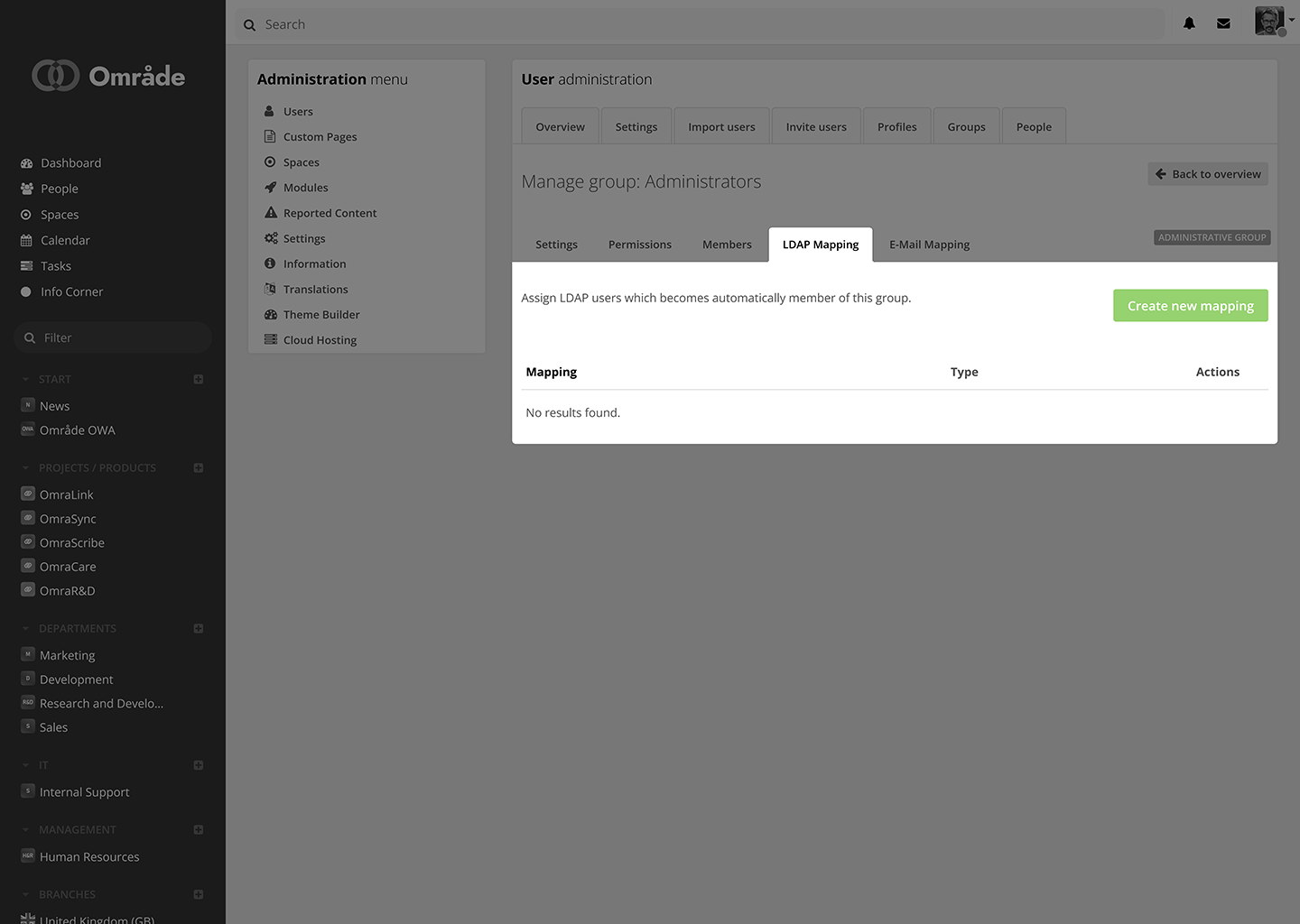The height and width of the screenshot is (924, 1300).
Task: Select Modules in the Administration menu
Action: 306,187
